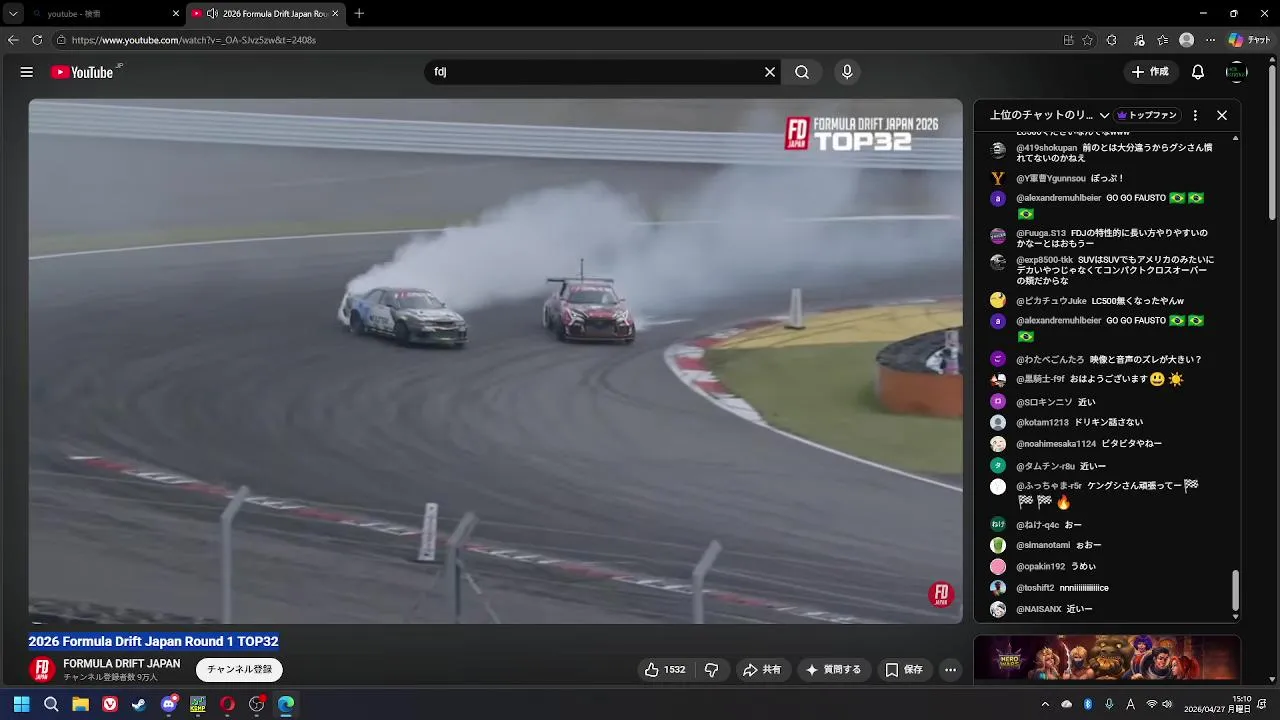Click chat scrollbar thumb
Image resolution: width=1280 pixels, height=720 pixels.
pos(1235,590)
